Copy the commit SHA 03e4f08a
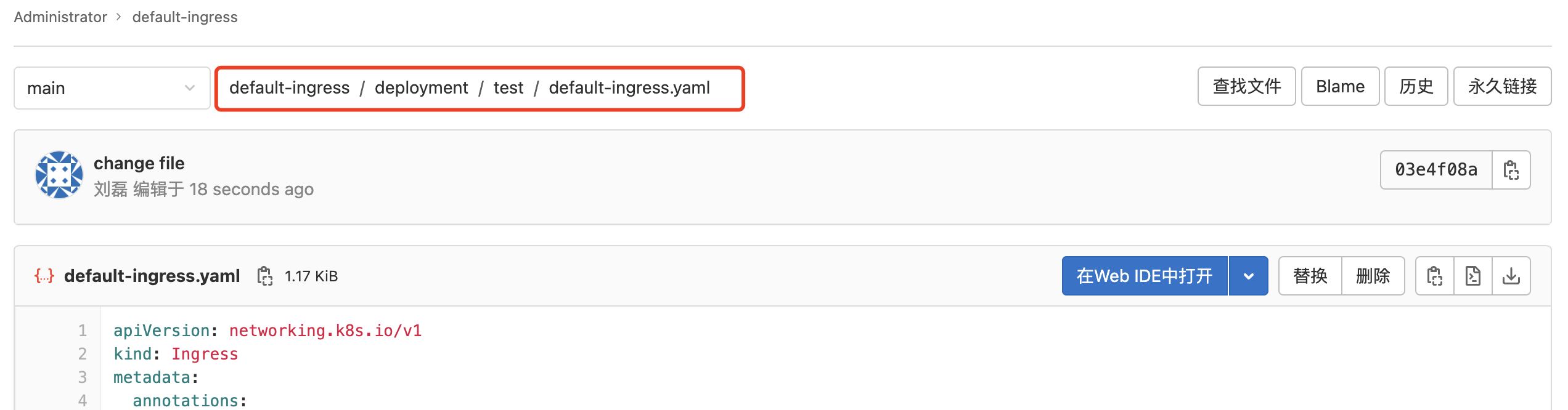The height and width of the screenshot is (410, 1568). point(1511,170)
